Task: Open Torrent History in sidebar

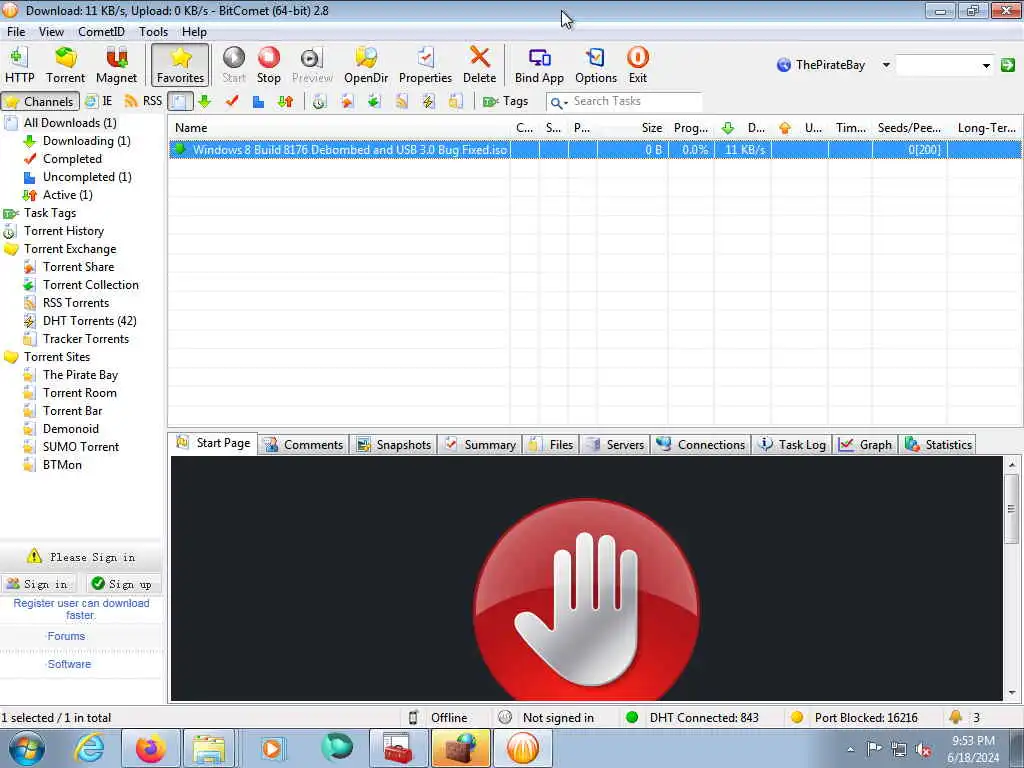Action: pos(63,231)
